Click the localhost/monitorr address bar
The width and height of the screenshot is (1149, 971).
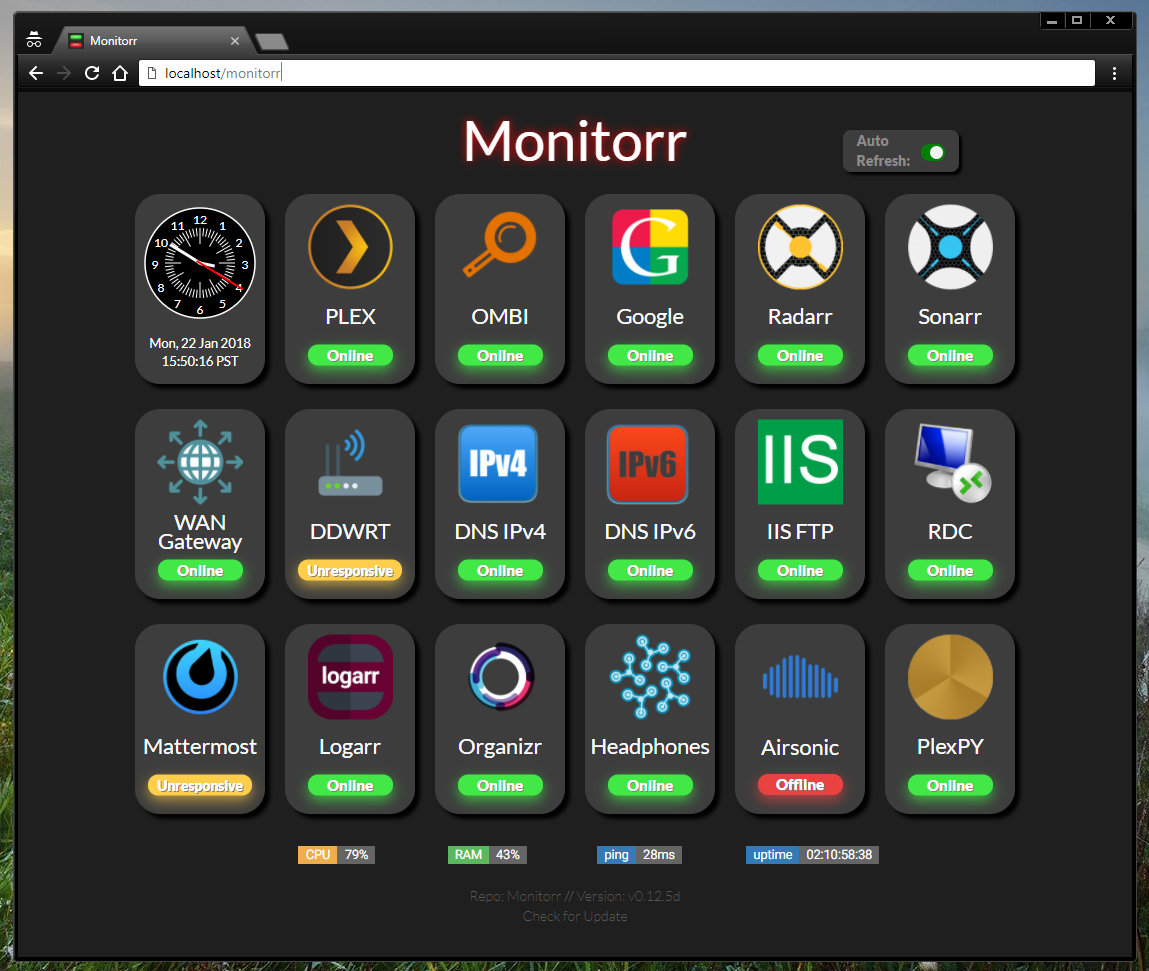(x=617, y=73)
